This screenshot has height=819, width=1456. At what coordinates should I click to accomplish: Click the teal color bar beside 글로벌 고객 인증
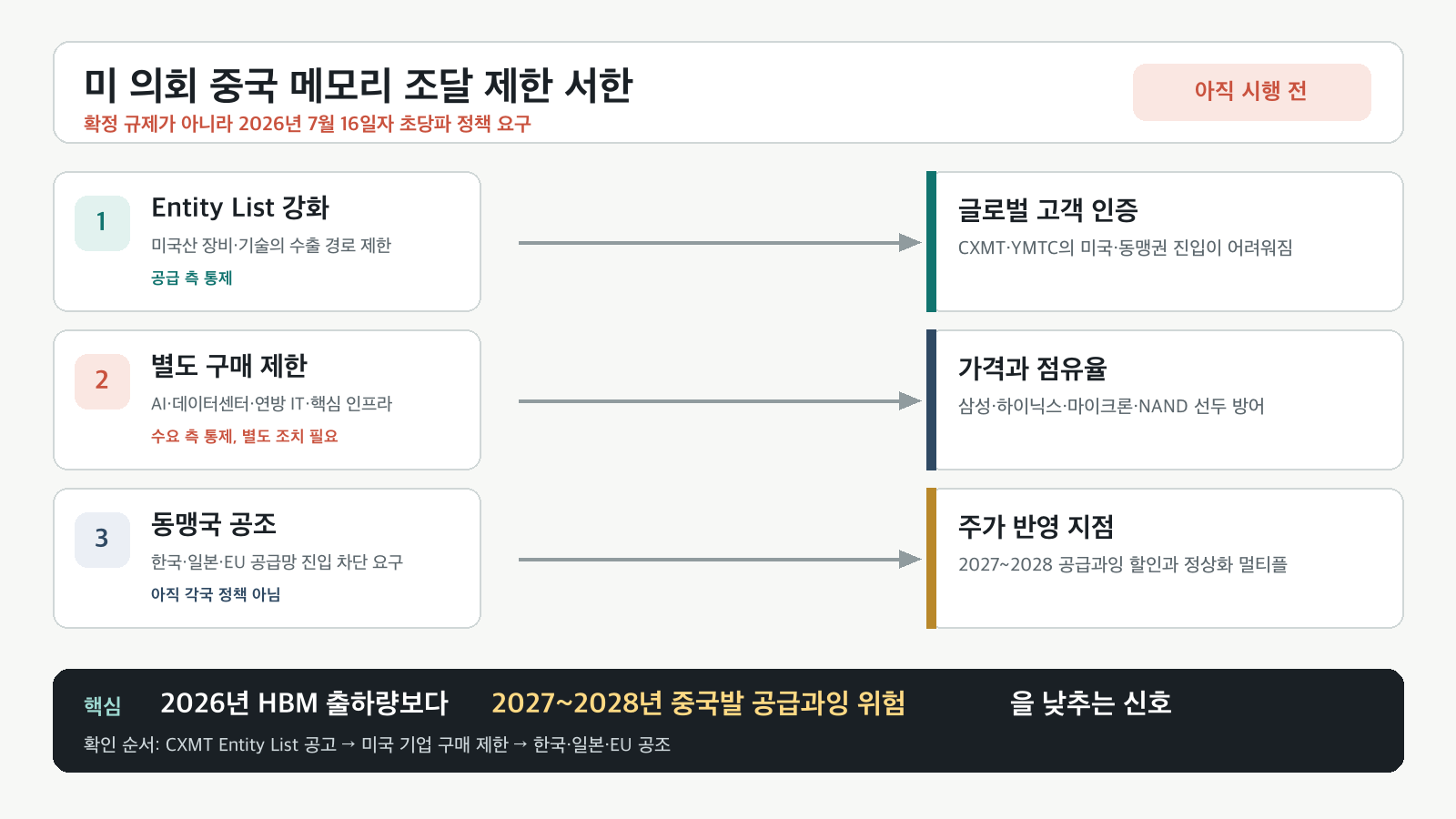point(931,242)
